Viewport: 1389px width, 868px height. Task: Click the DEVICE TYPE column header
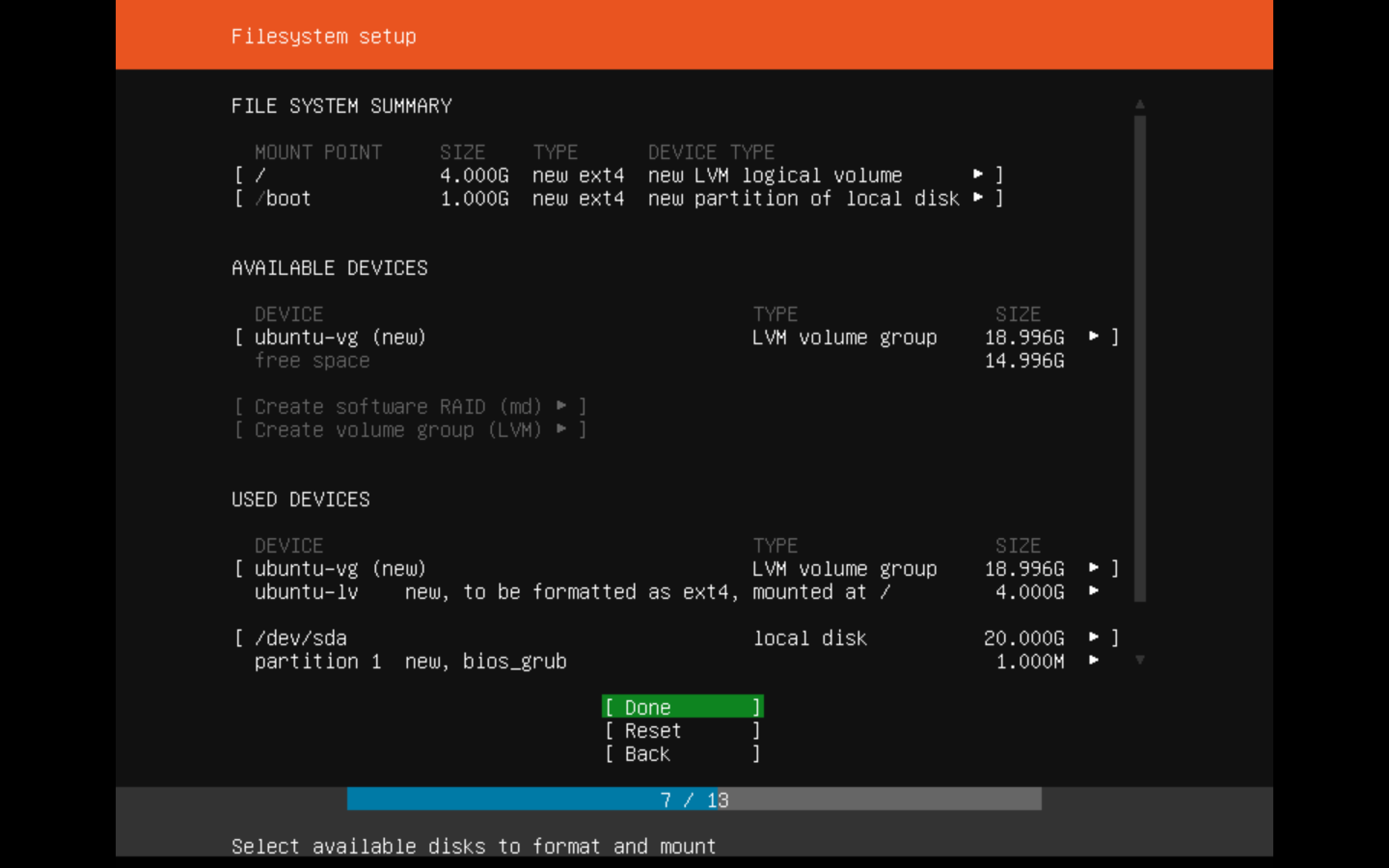(x=711, y=151)
